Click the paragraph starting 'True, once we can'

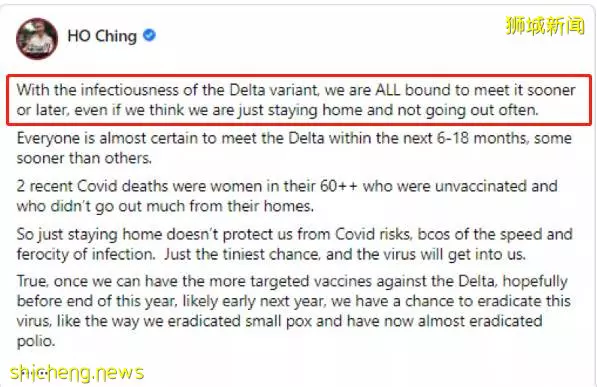[294, 311]
